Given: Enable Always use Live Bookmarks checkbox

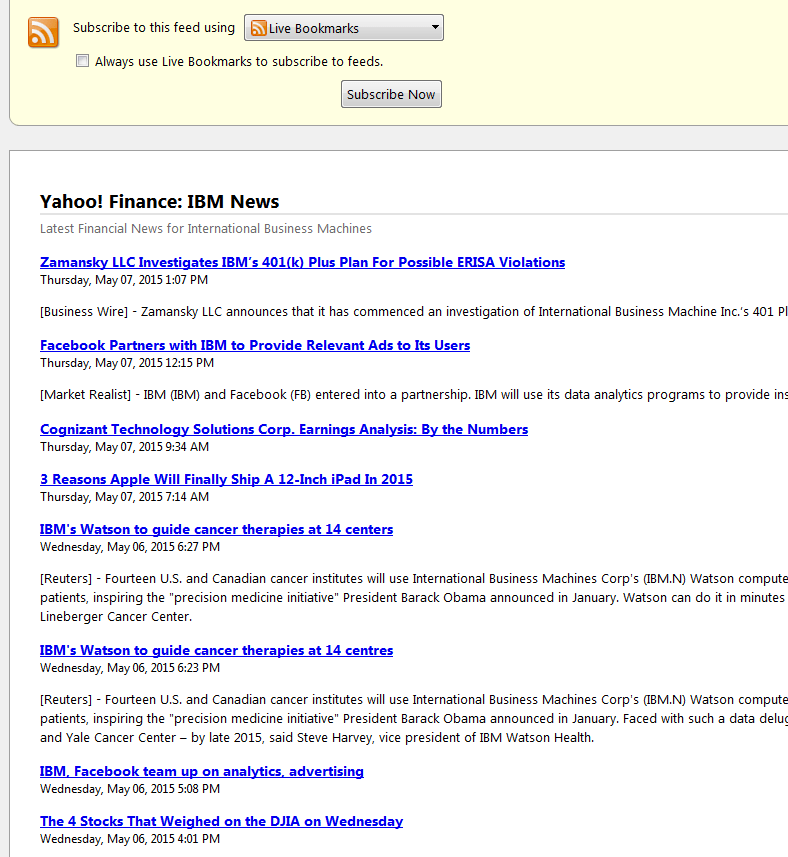Looking at the screenshot, I should coord(83,61).
